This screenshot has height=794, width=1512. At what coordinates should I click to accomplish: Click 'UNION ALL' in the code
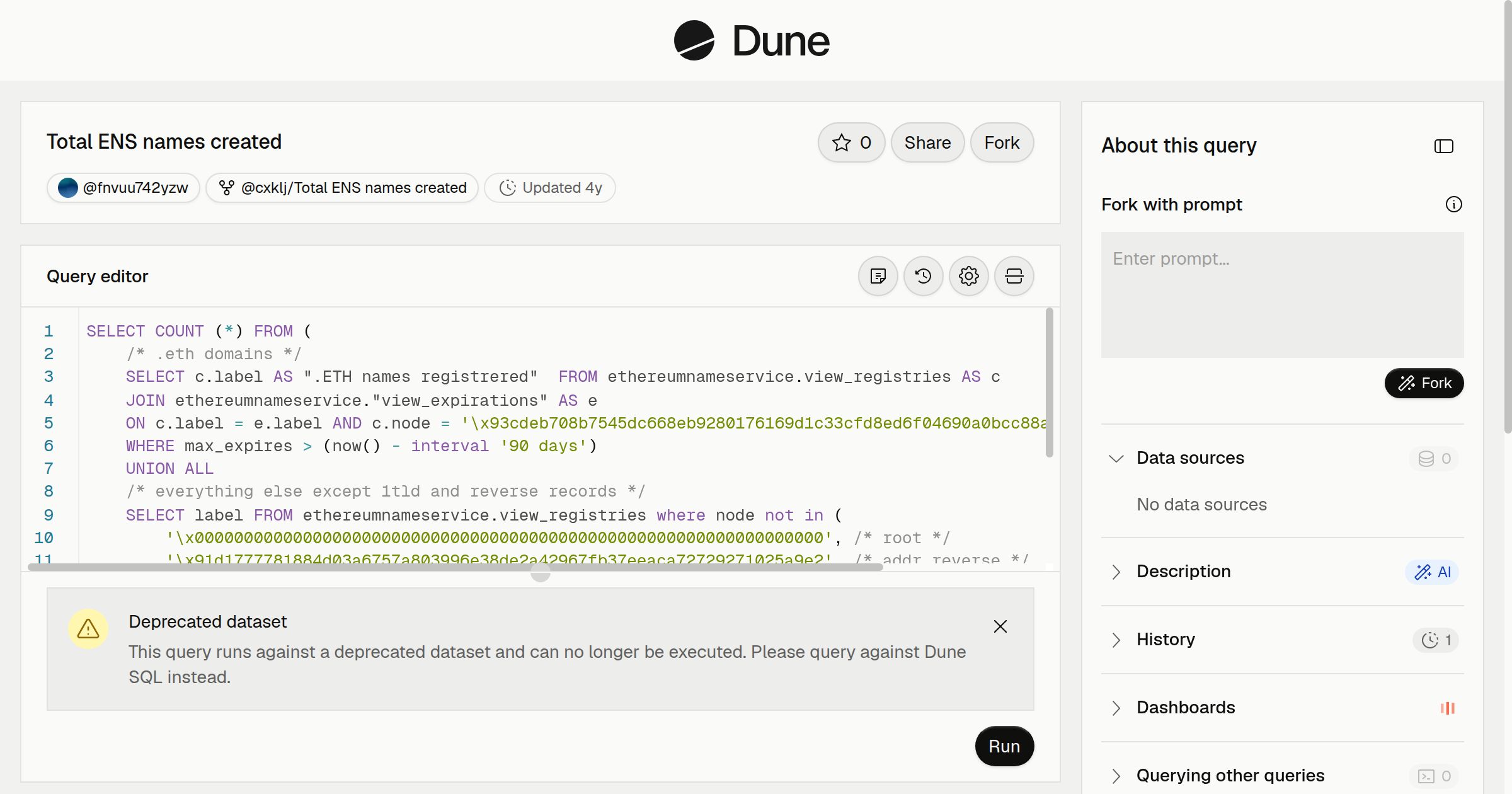[169, 468]
